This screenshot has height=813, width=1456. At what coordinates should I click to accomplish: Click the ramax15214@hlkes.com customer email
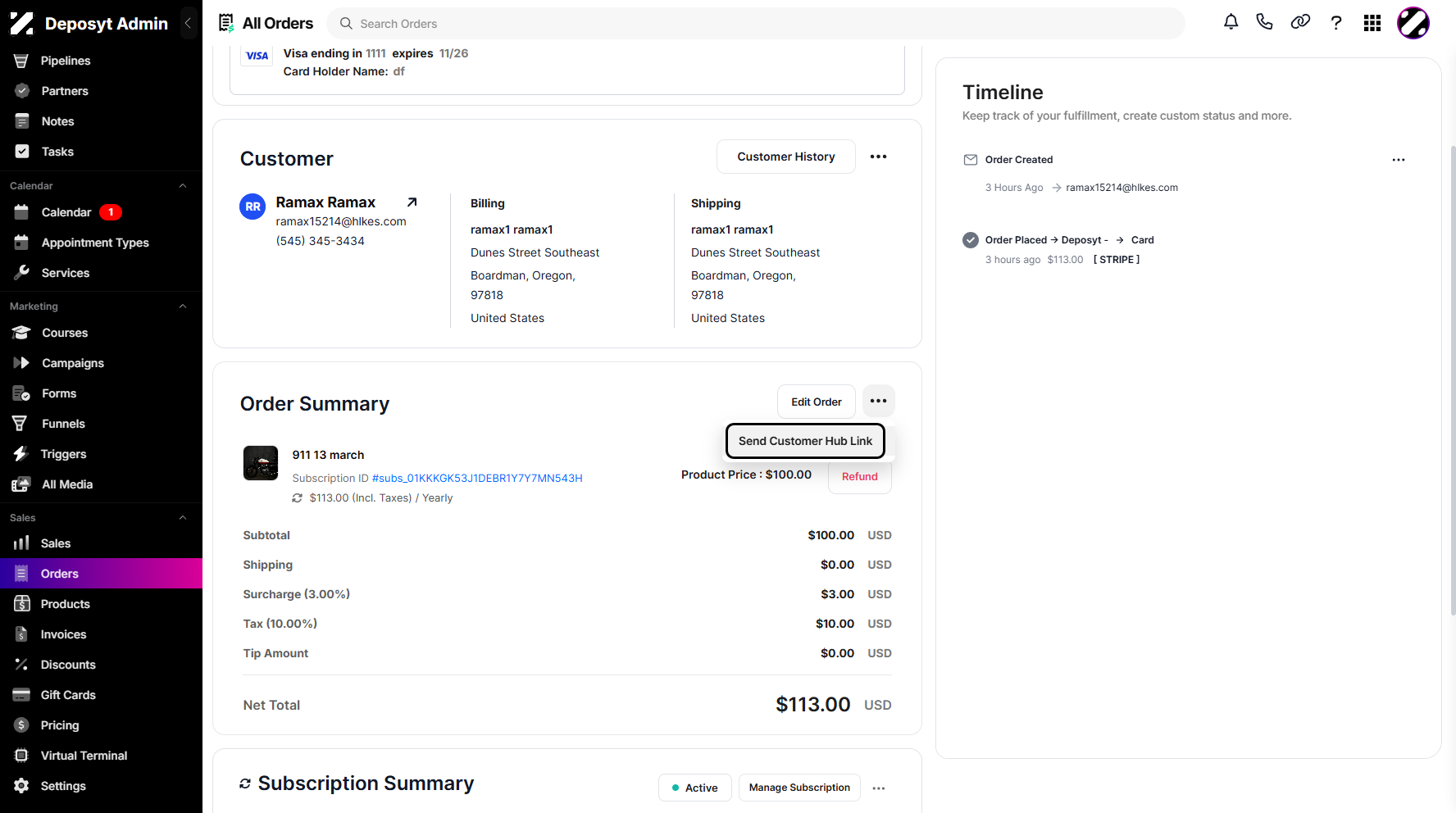click(341, 221)
